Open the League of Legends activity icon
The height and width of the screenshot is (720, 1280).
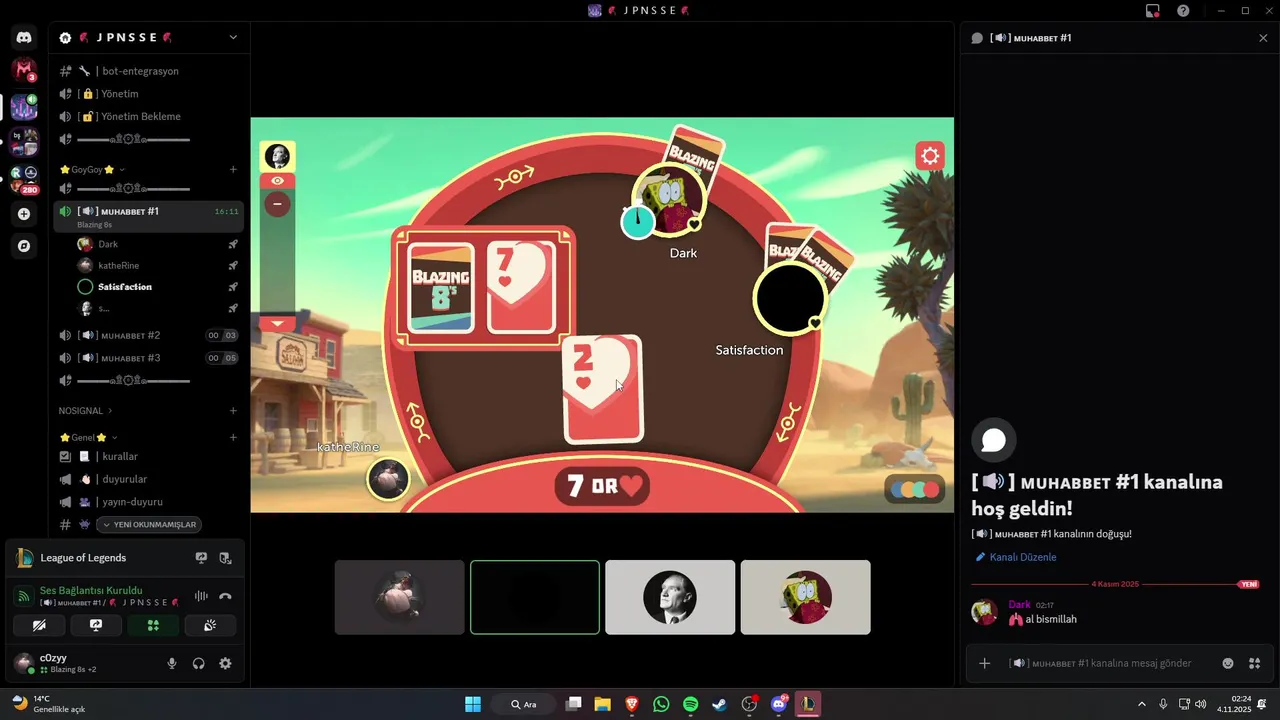25,558
